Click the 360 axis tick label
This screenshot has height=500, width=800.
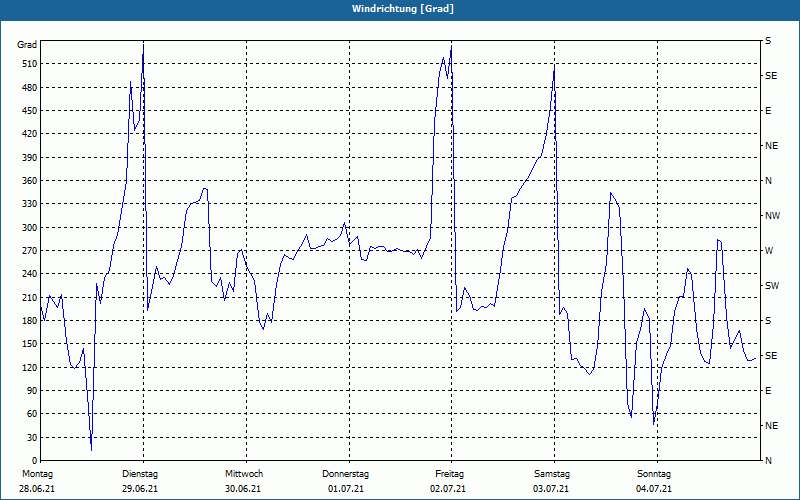(x=30, y=181)
